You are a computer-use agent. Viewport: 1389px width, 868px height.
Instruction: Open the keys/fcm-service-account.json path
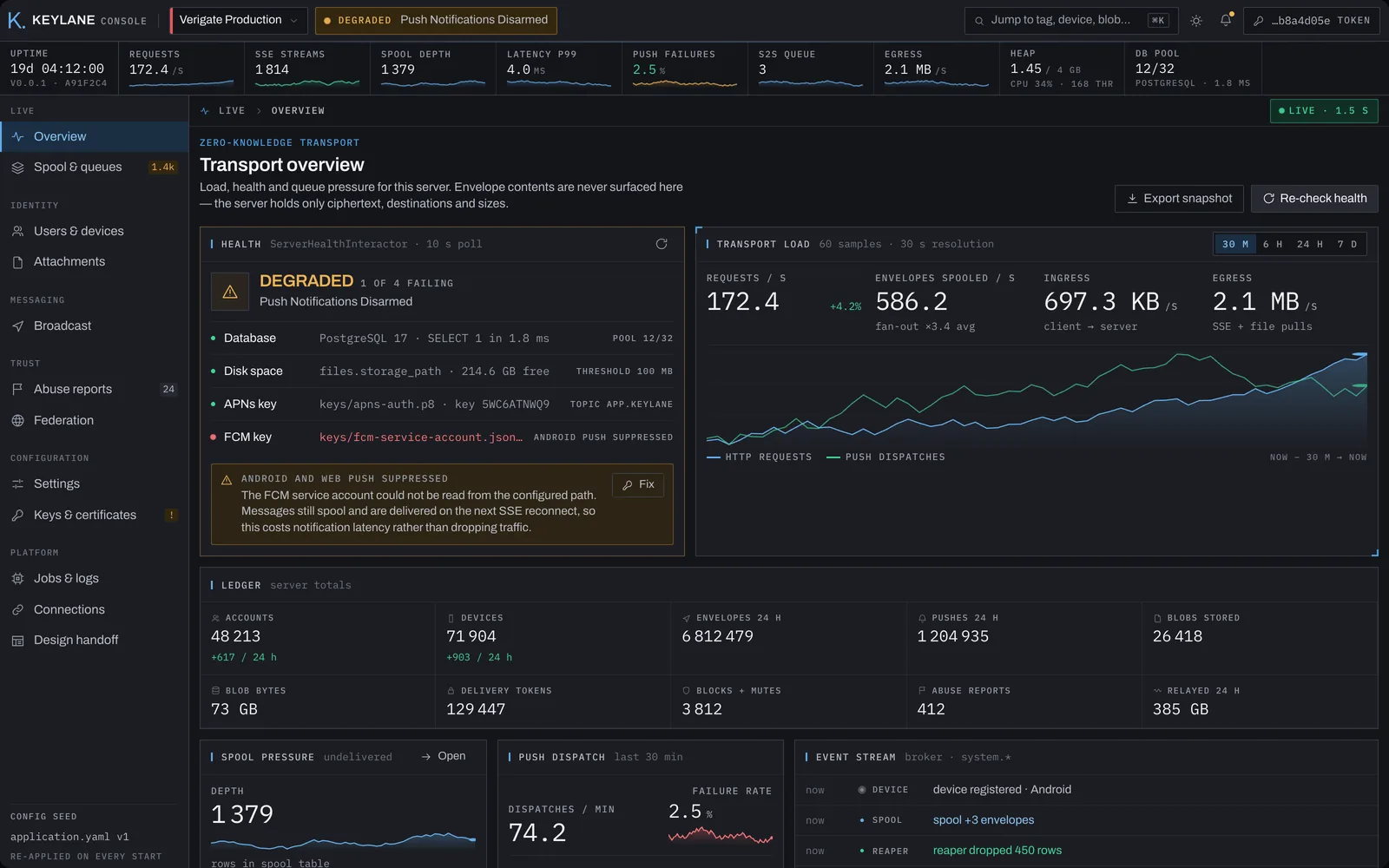420,437
